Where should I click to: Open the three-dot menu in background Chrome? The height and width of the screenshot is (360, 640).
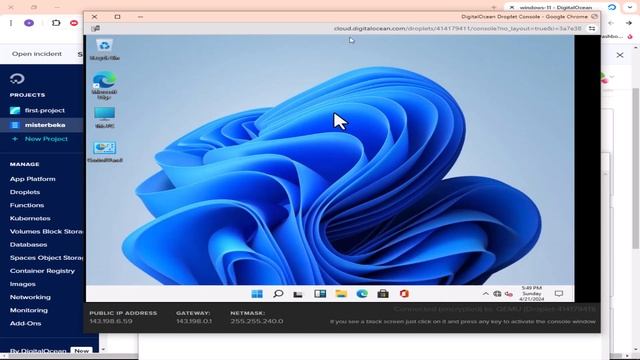(x=11, y=23)
